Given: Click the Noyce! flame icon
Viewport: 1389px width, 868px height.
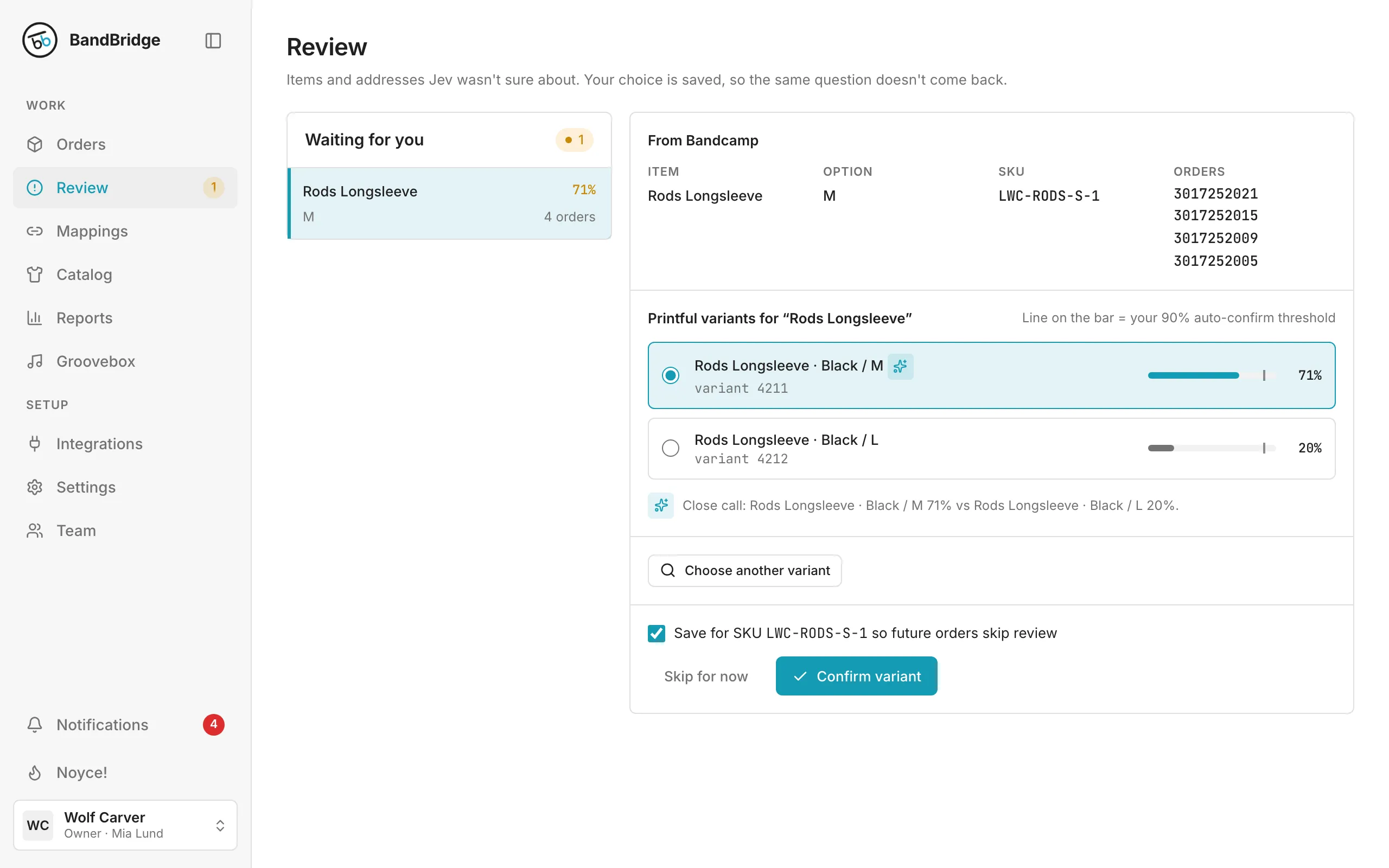Looking at the screenshot, I should coord(34,772).
